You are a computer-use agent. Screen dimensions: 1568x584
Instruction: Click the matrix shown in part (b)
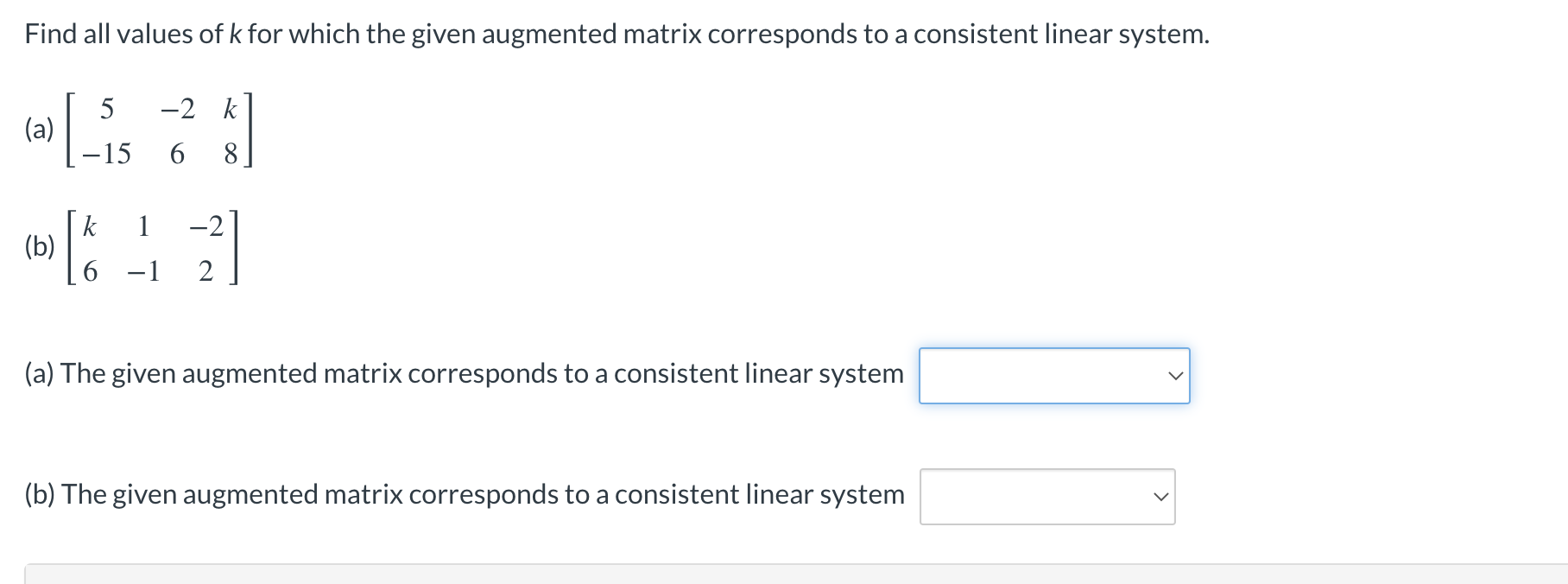[147, 248]
